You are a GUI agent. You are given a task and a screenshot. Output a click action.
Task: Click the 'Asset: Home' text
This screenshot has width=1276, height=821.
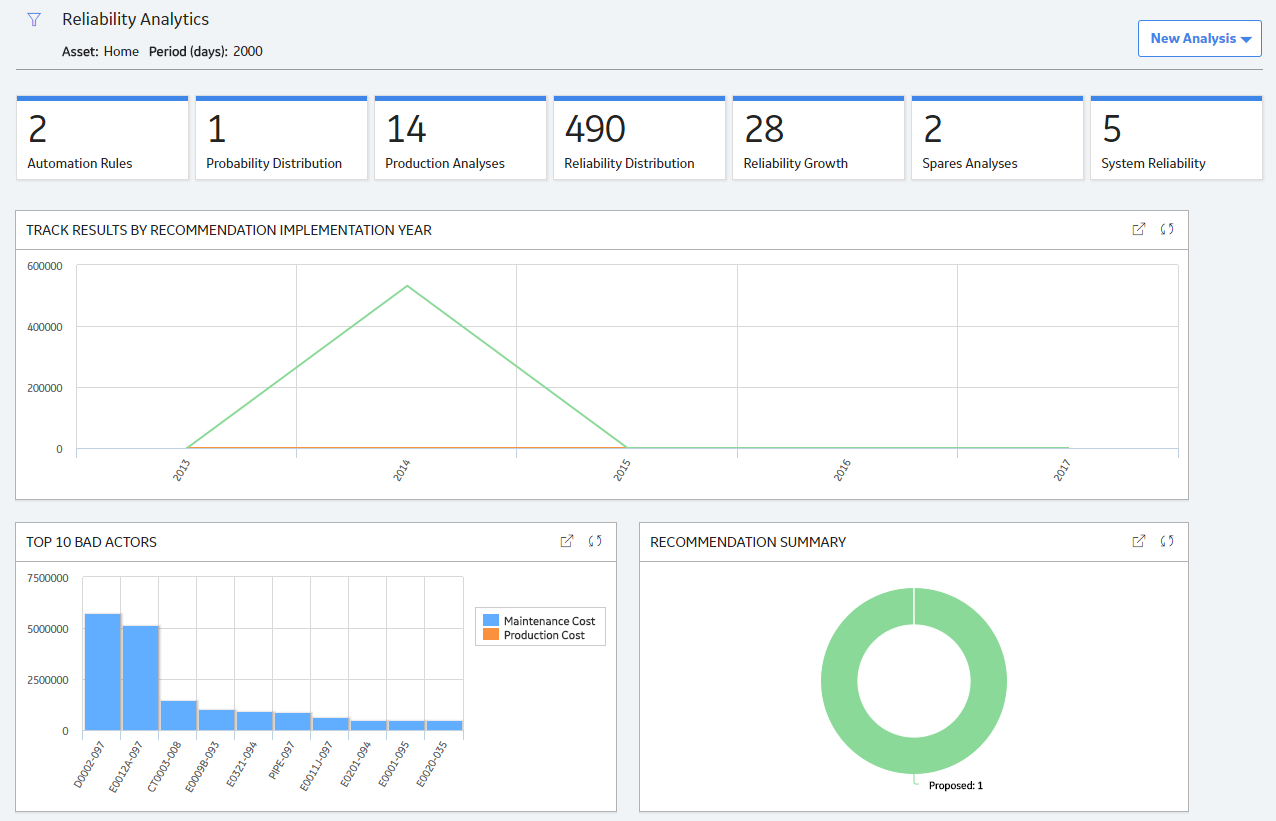(100, 51)
